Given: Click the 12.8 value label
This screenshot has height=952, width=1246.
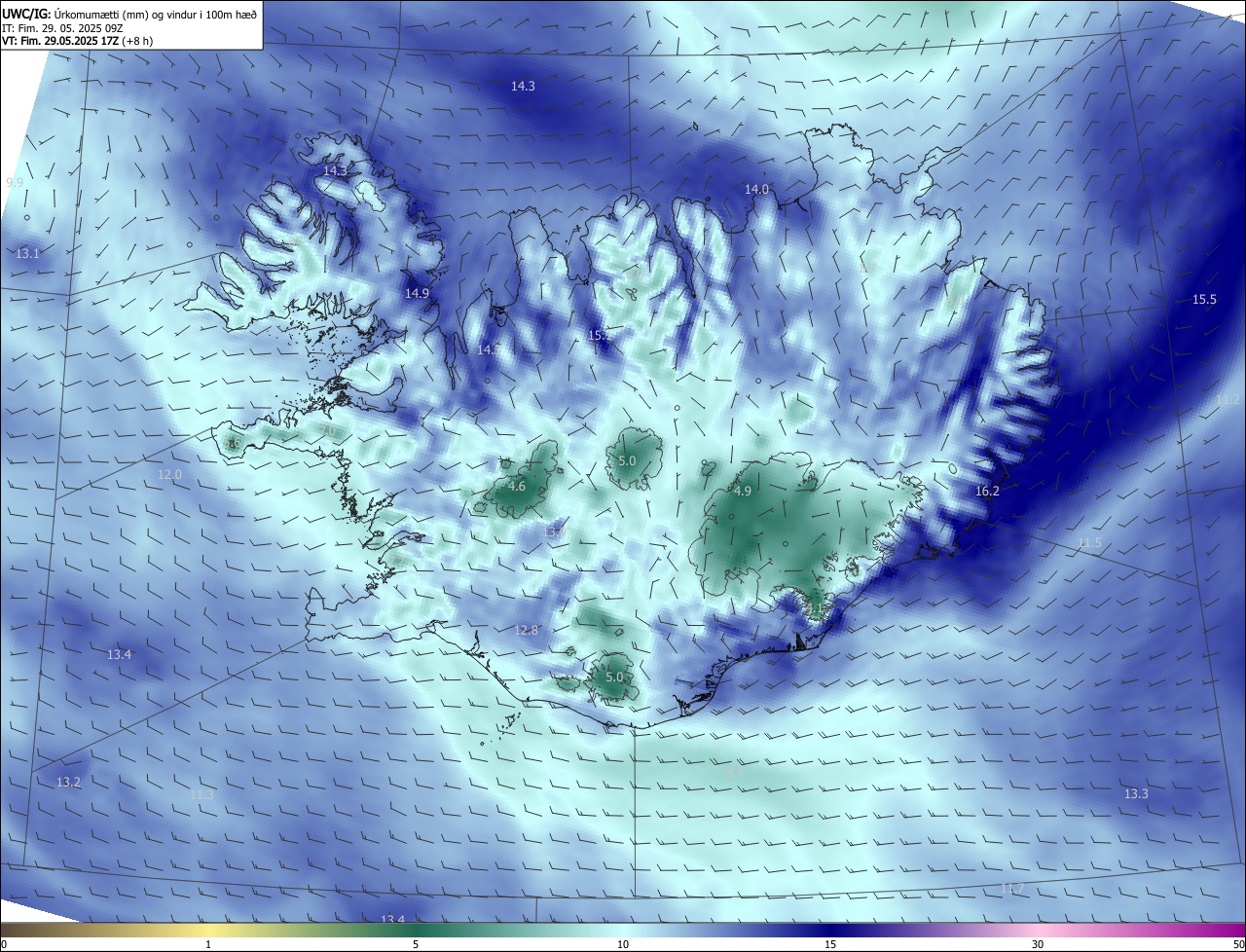Looking at the screenshot, I should pyautogui.click(x=526, y=631).
